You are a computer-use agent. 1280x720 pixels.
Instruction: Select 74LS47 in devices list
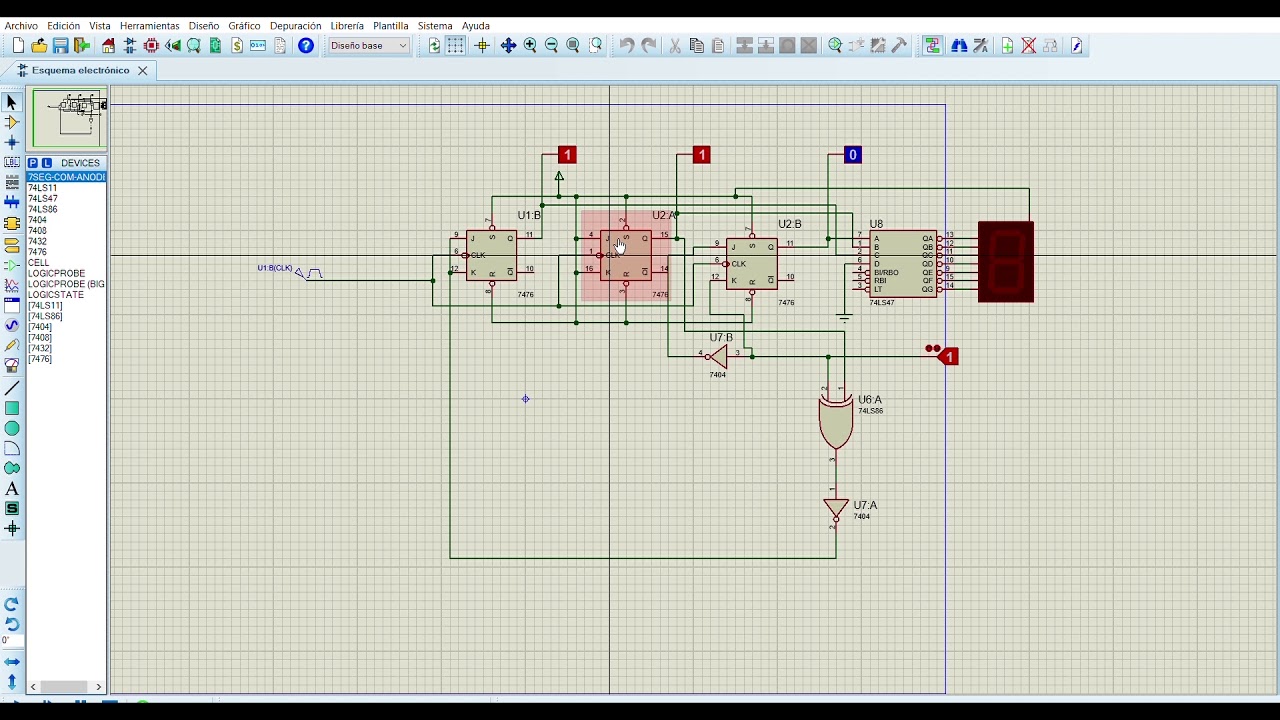pyautogui.click(x=42, y=198)
